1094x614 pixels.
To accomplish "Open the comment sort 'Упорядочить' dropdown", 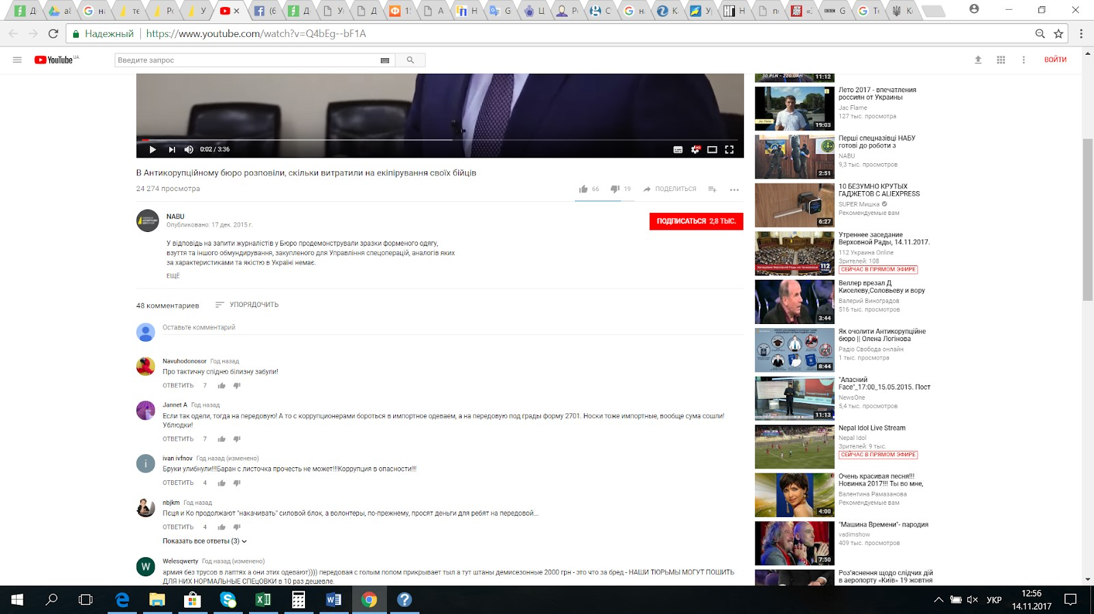I will [247, 305].
